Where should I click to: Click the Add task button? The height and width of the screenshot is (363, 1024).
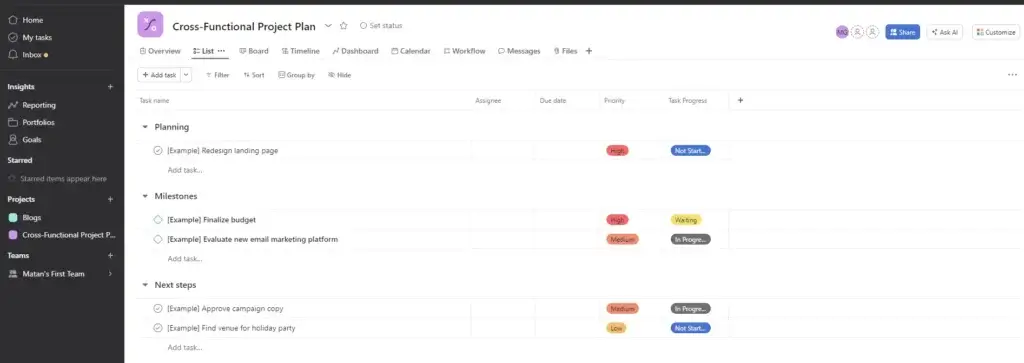click(x=159, y=75)
